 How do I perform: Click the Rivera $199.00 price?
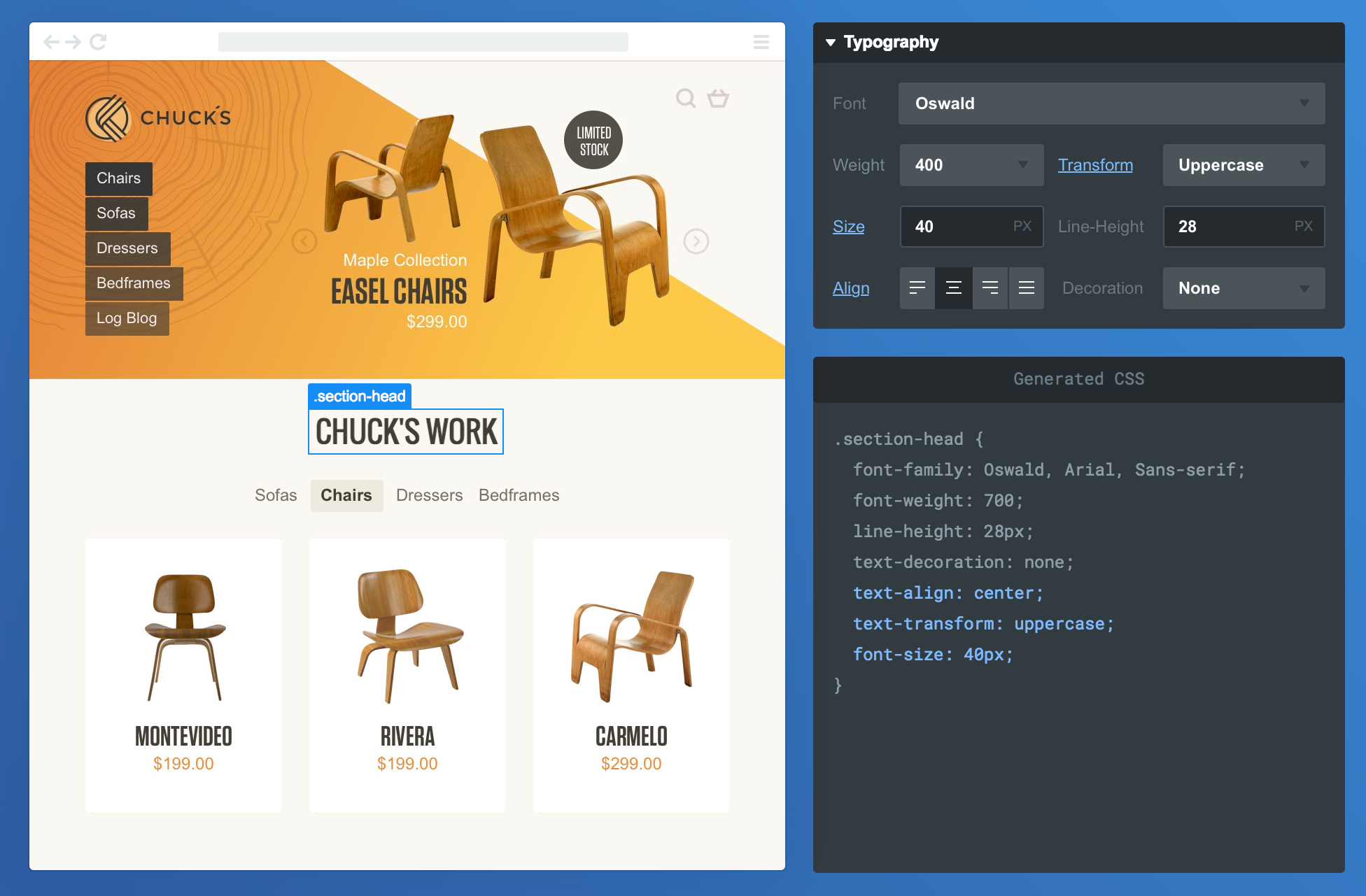click(x=407, y=764)
